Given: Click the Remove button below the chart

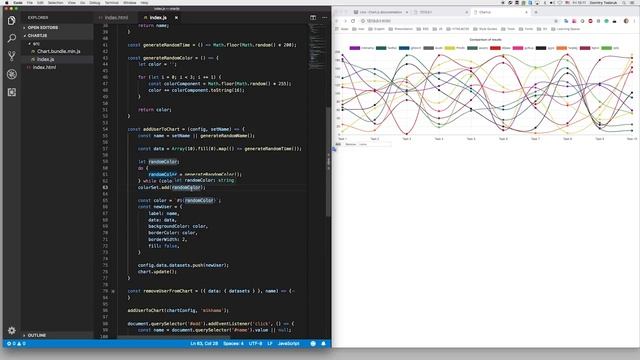Looking at the screenshot, I should tap(350, 144).
